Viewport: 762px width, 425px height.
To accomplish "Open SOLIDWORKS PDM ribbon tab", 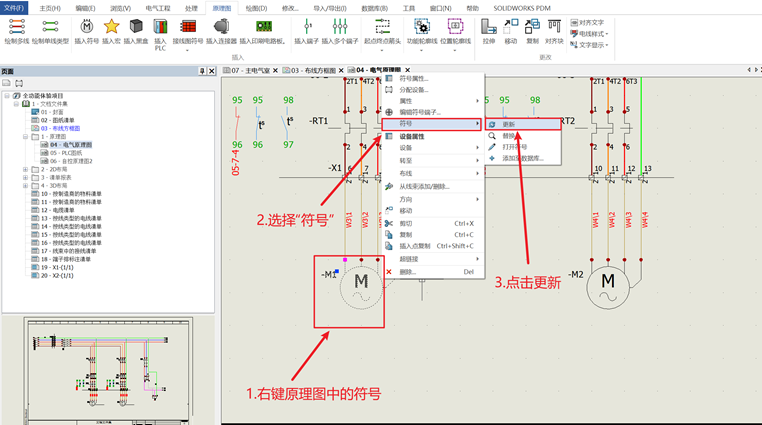I will click(522, 8).
